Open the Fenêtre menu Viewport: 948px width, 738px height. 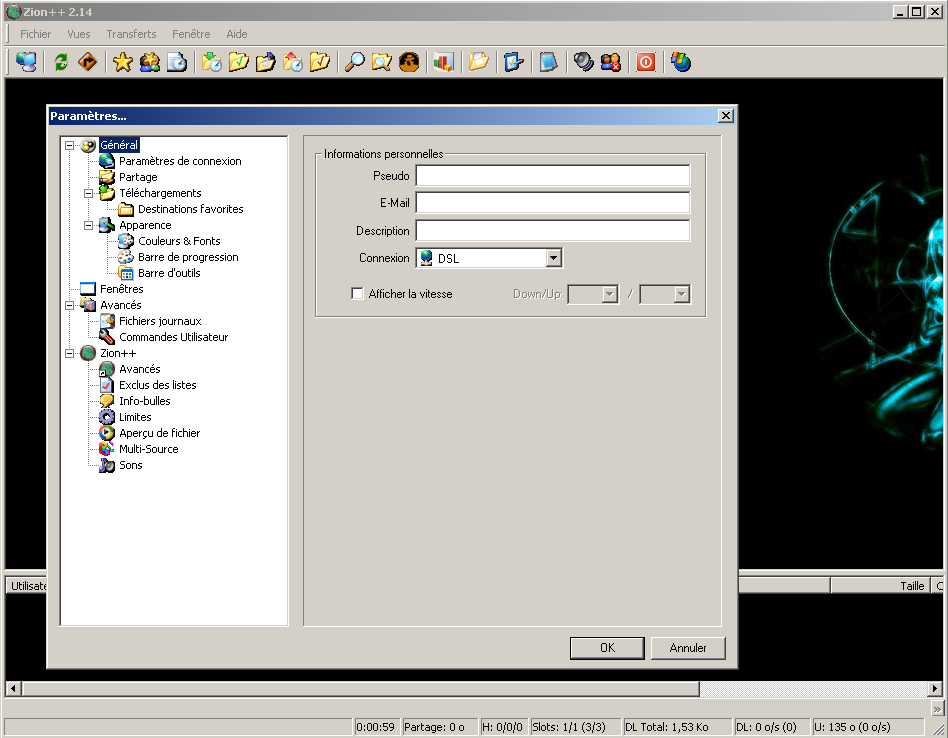[x=191, y=34]
